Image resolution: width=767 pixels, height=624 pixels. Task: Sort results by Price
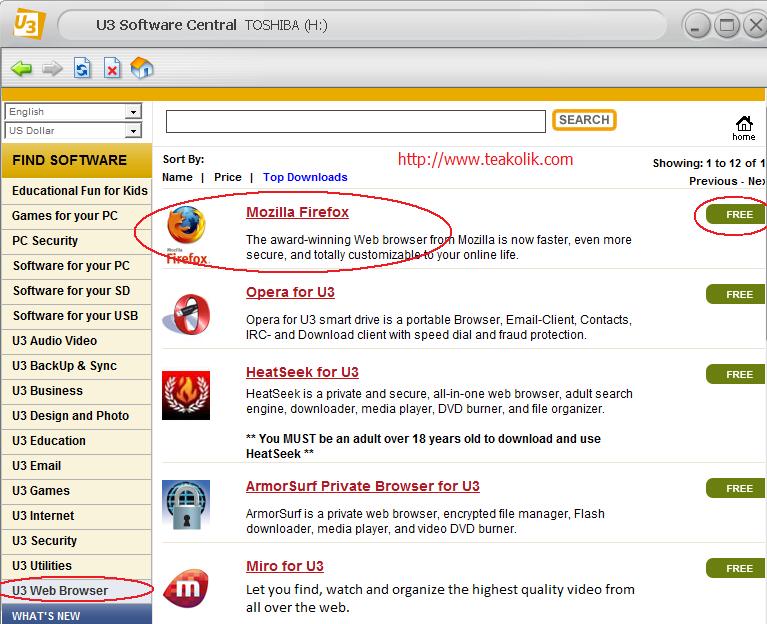coord(227,177)
